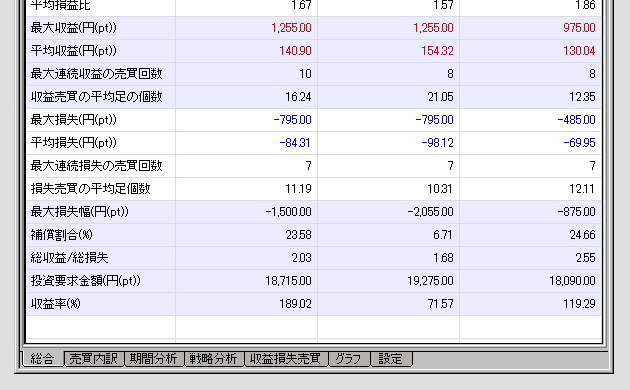Select the 収益率(%) row label
This screenshot has width=630, height=390.
click(x=55, y=303)
